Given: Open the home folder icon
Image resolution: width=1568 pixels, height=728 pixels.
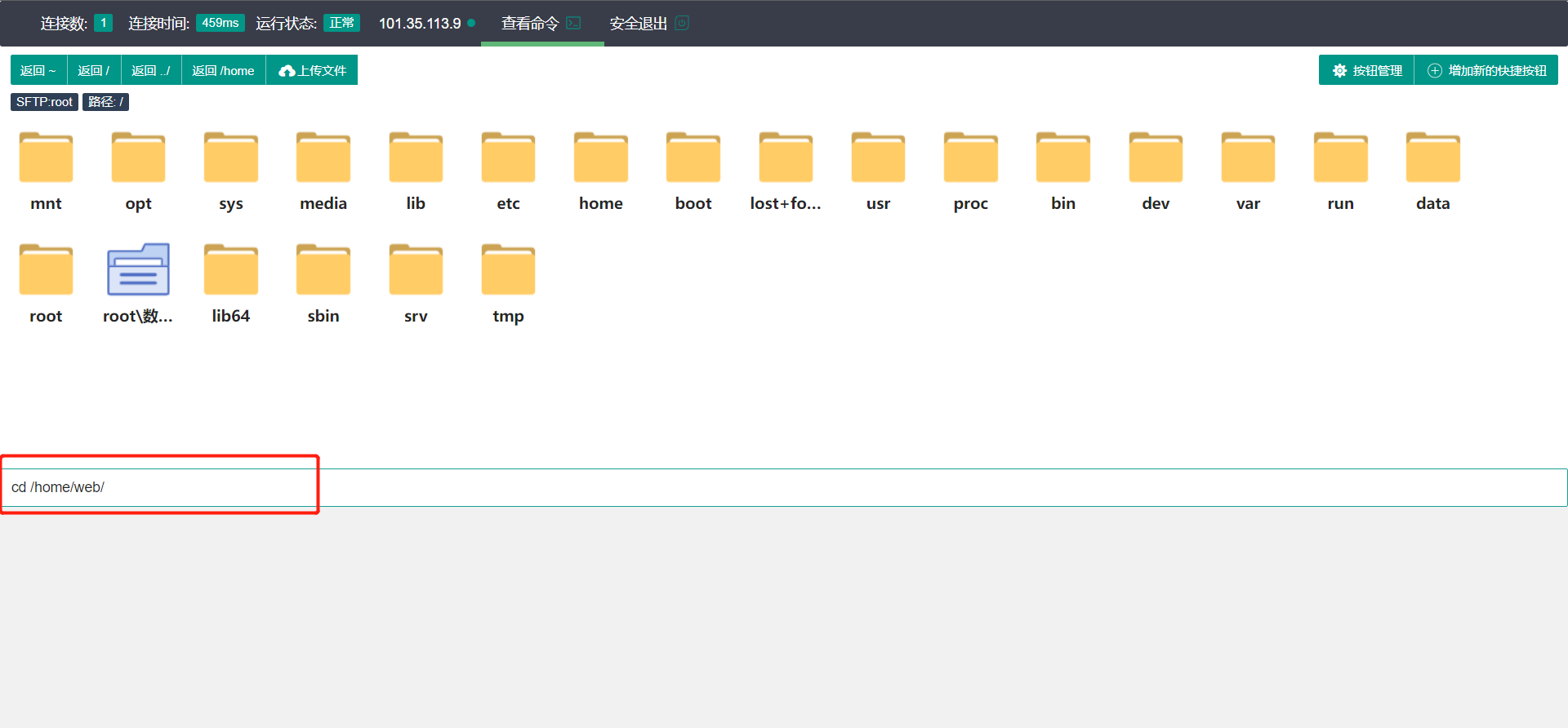Looking at the screenshot, I should 601,158.
